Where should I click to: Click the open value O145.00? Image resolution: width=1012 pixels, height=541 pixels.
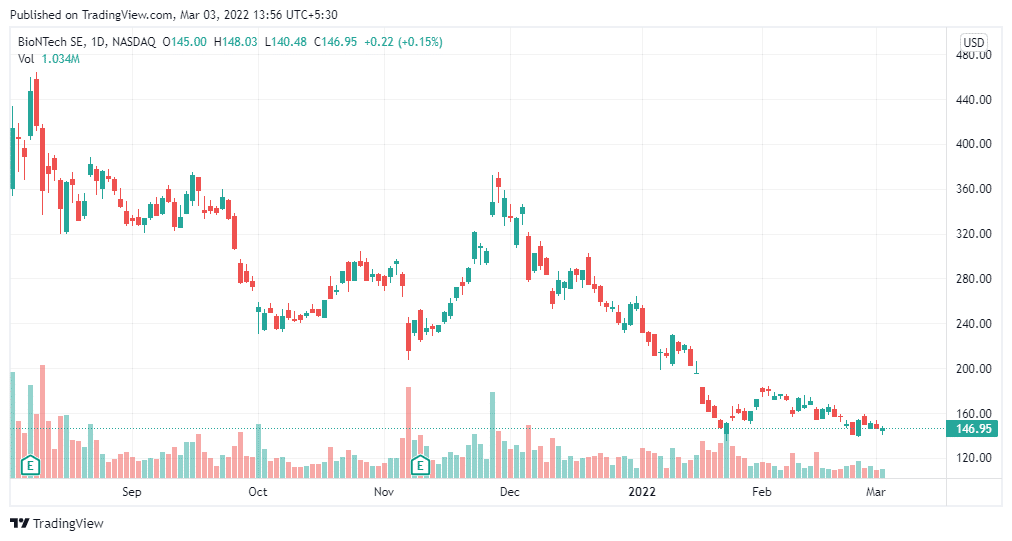tap(185, 42)
